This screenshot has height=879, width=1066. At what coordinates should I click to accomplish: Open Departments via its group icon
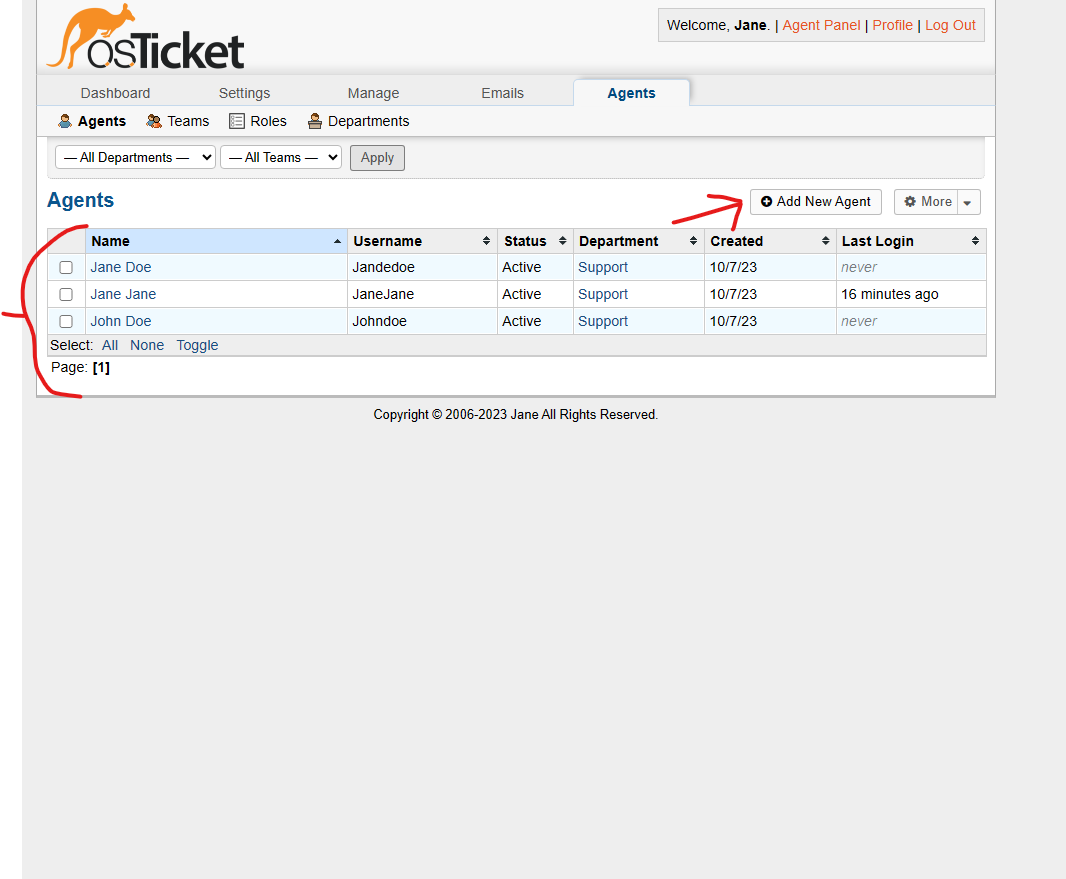tap(315, 120)
